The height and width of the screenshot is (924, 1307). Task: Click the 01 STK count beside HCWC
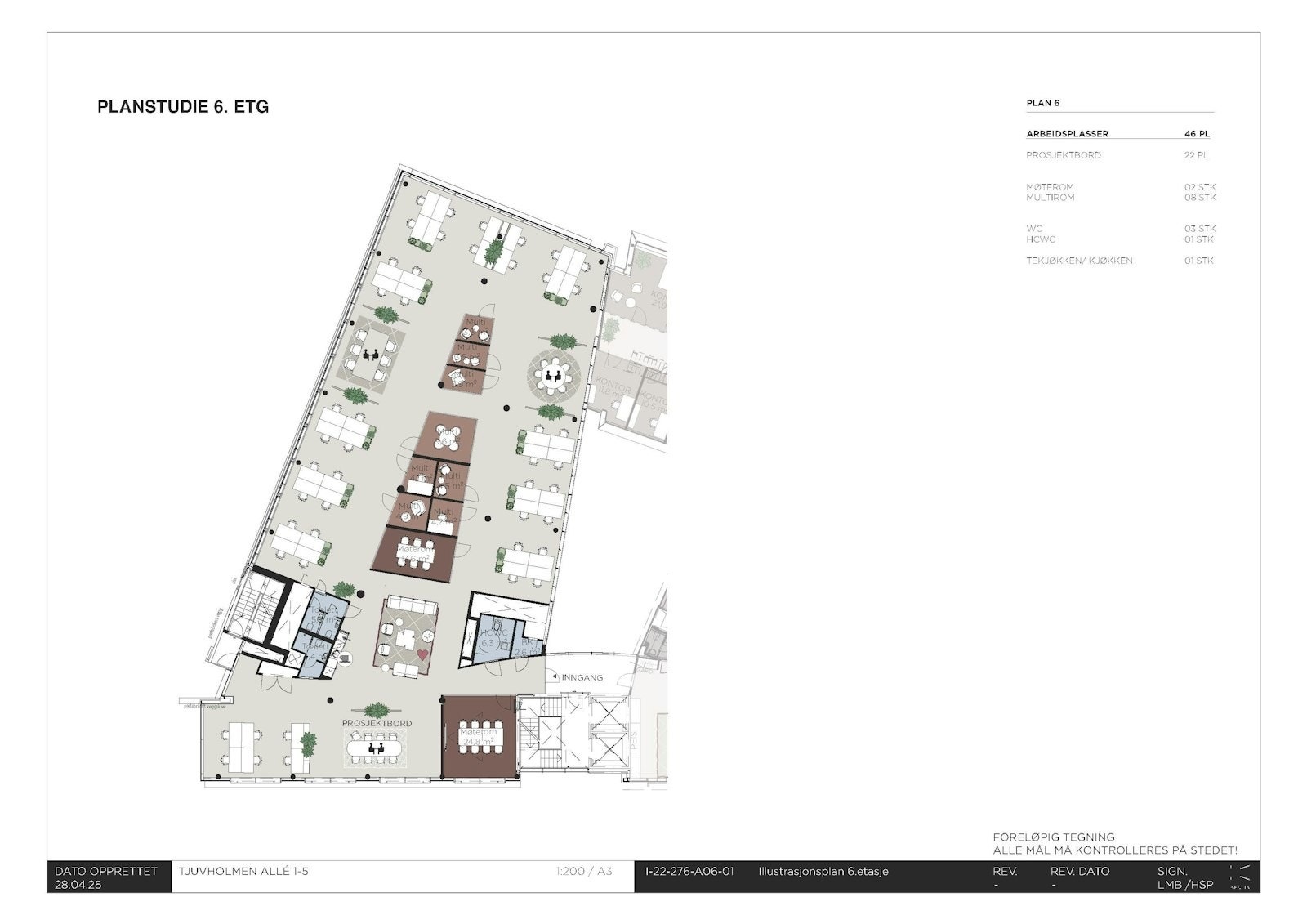(1200, 239)
